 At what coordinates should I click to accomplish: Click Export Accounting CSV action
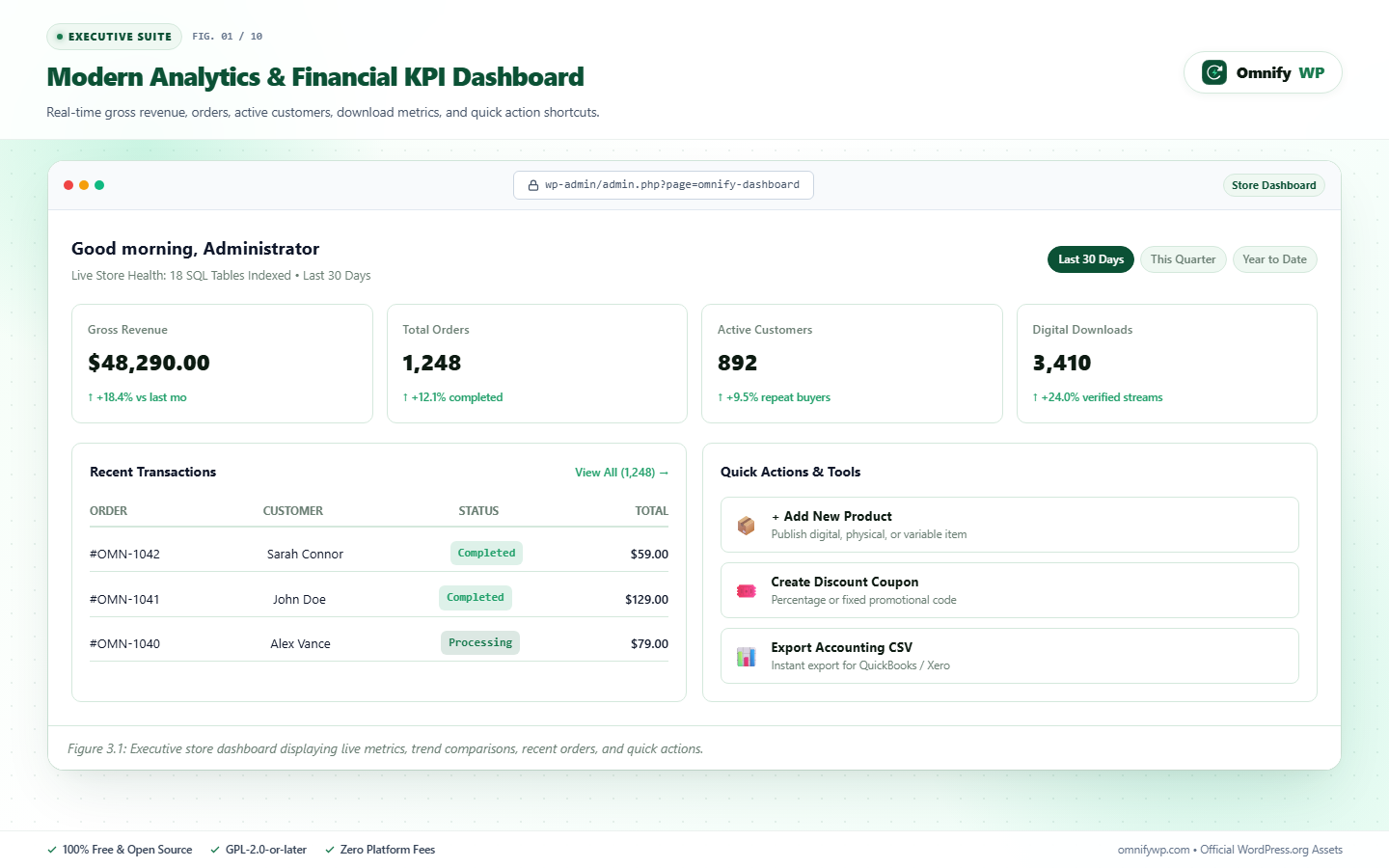coord(1010,656)
